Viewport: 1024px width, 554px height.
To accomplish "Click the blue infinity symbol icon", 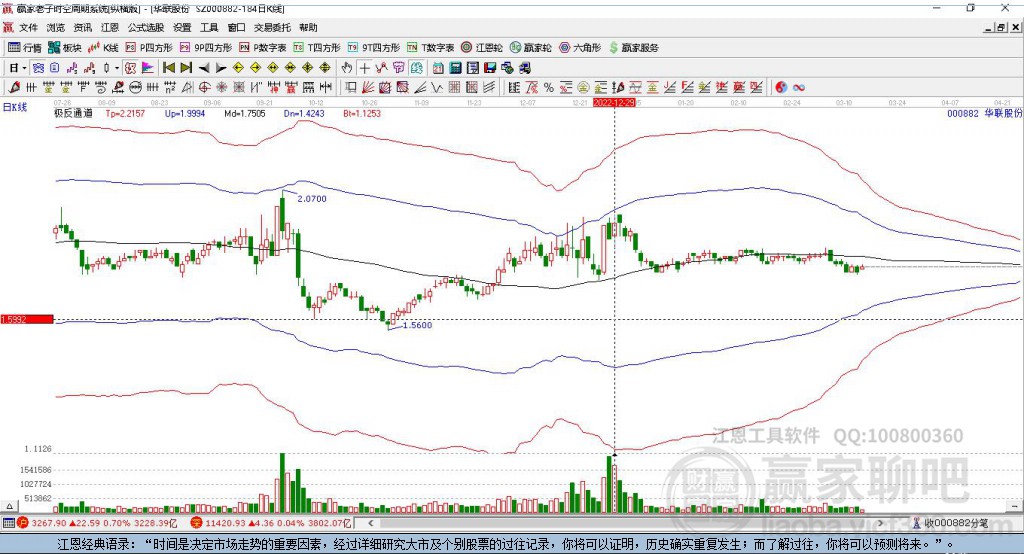I will coord(799,88).
